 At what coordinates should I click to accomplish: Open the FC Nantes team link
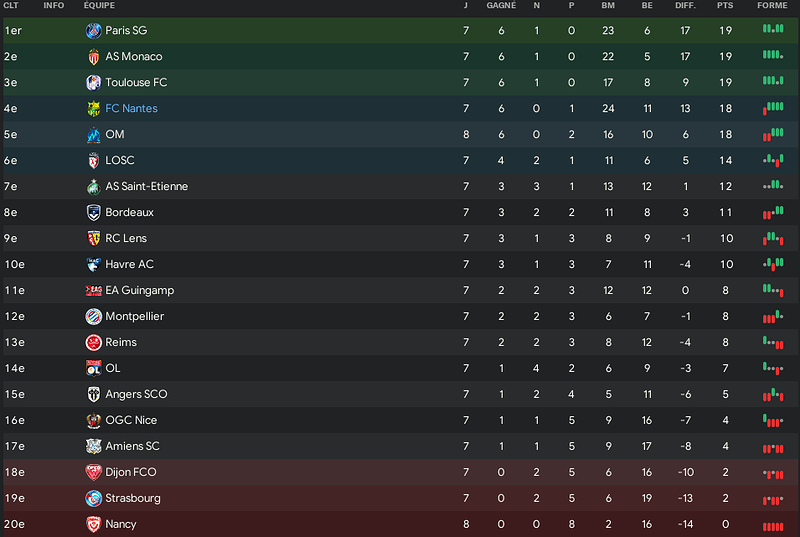[131, 109]
